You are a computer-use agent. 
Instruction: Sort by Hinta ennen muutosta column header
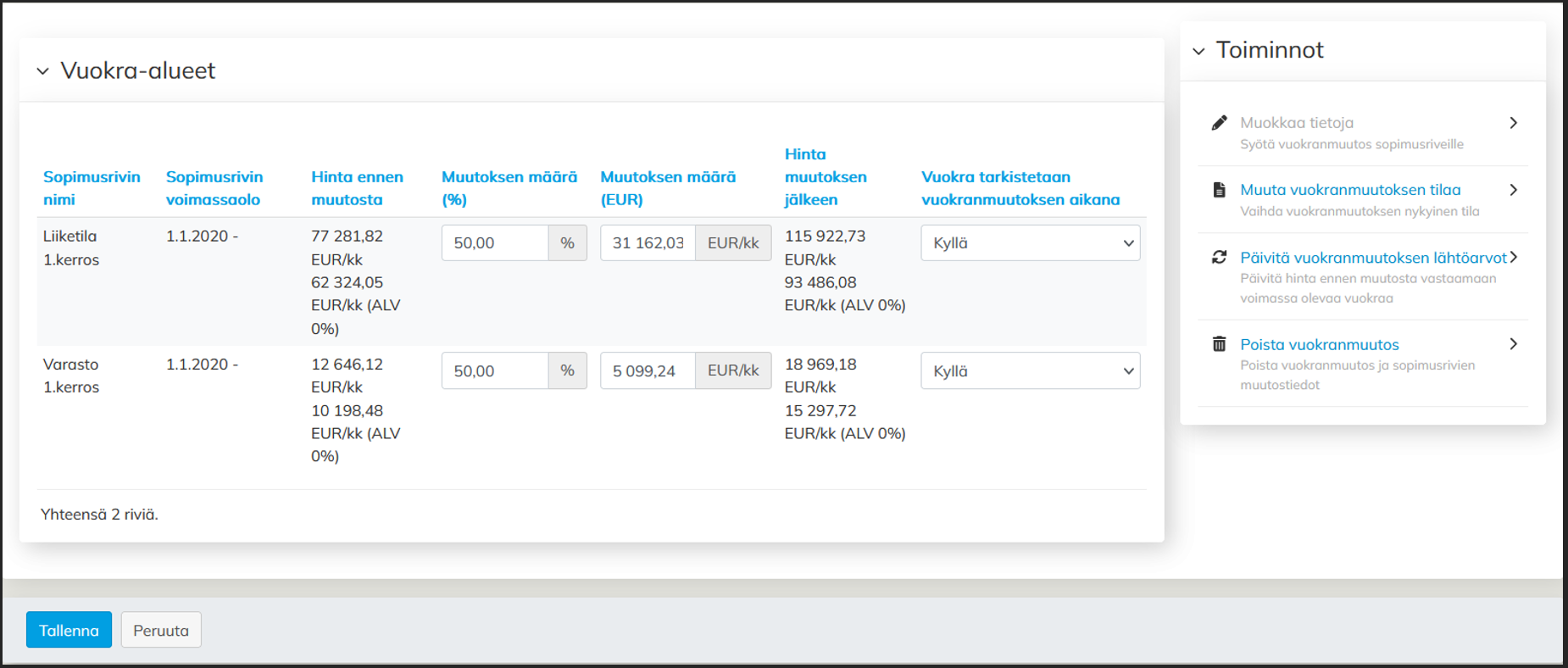357,188
